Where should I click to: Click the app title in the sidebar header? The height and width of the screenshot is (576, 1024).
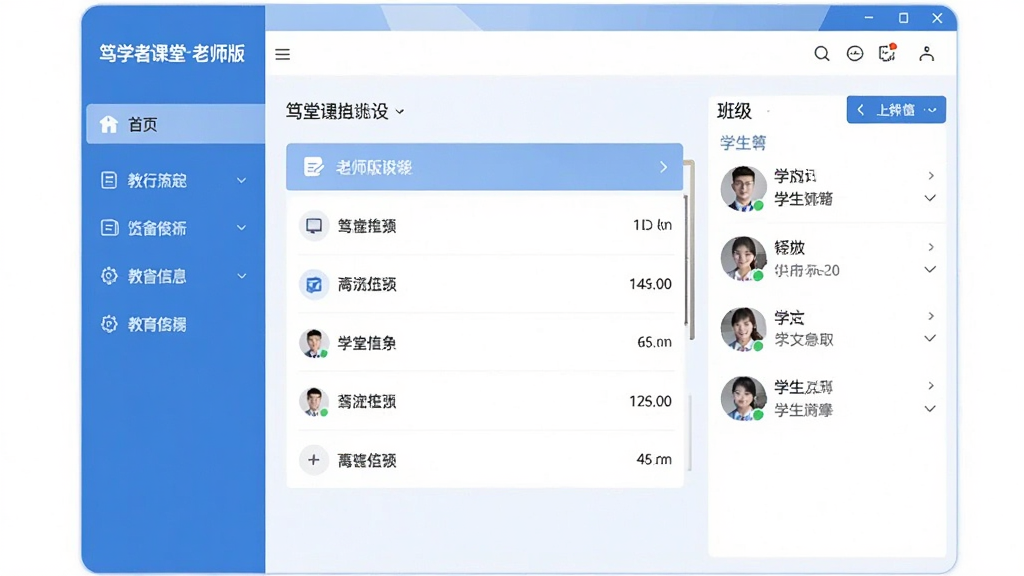(172, 54)
